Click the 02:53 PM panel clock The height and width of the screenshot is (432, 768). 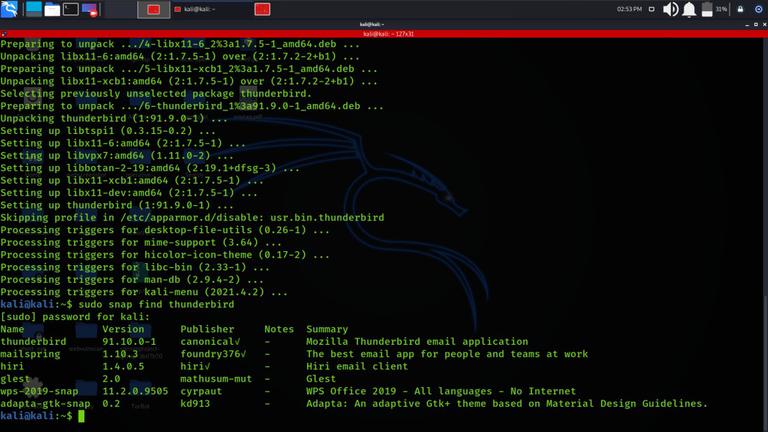[x=629, y=9]
